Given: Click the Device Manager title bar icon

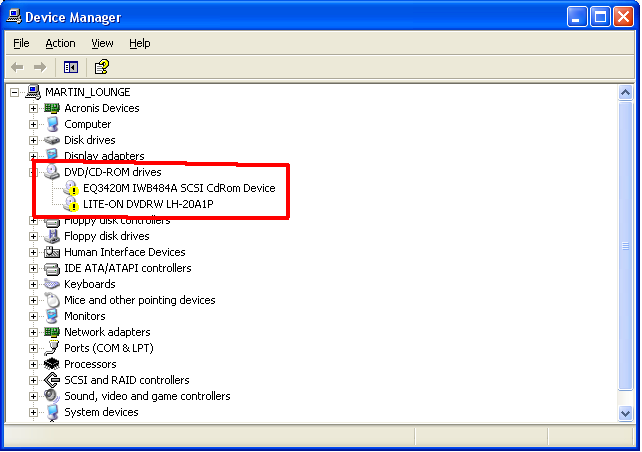Looking at the screenshot, I should click(x=14, y=16).
